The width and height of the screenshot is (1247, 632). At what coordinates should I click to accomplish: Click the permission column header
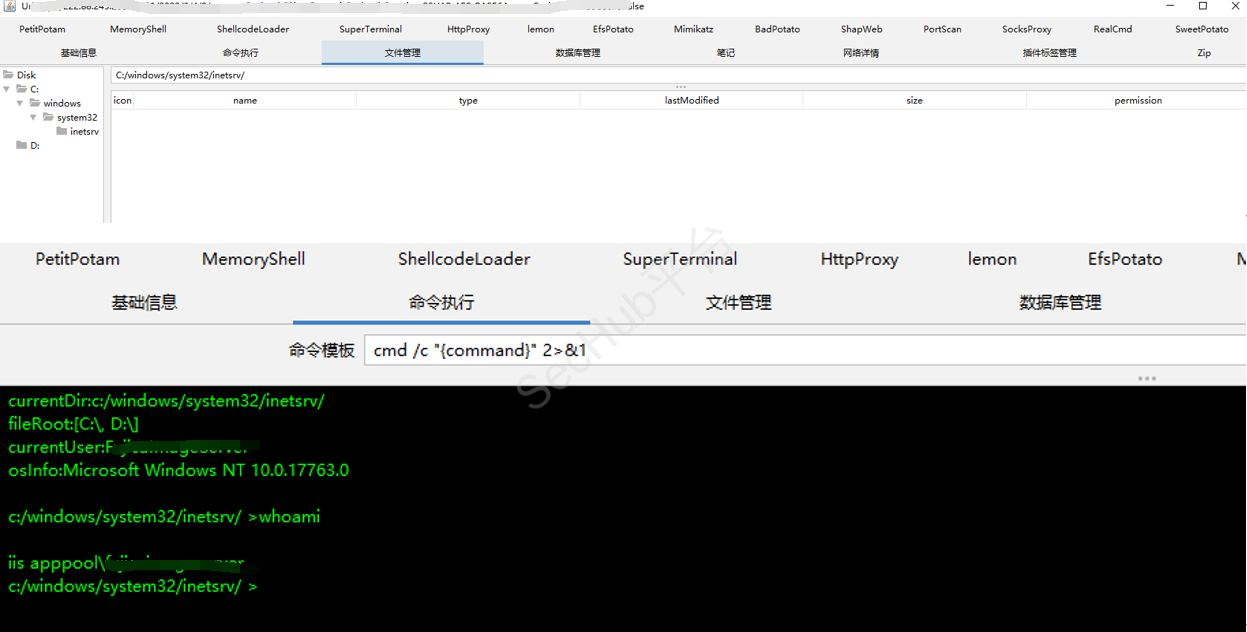[x=1137, y=100]
